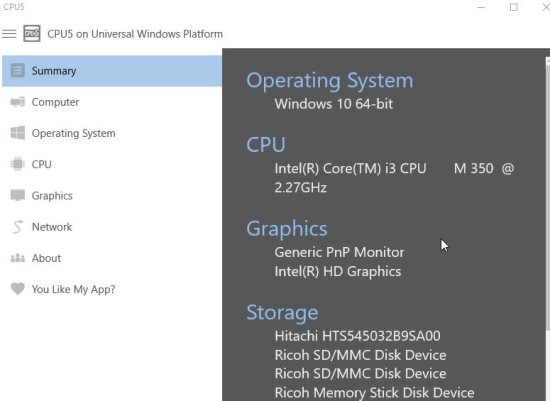Open the About people icon
The width and height of the screenshot is (550, 401).
pyautogui.click(x=18, y=258)
